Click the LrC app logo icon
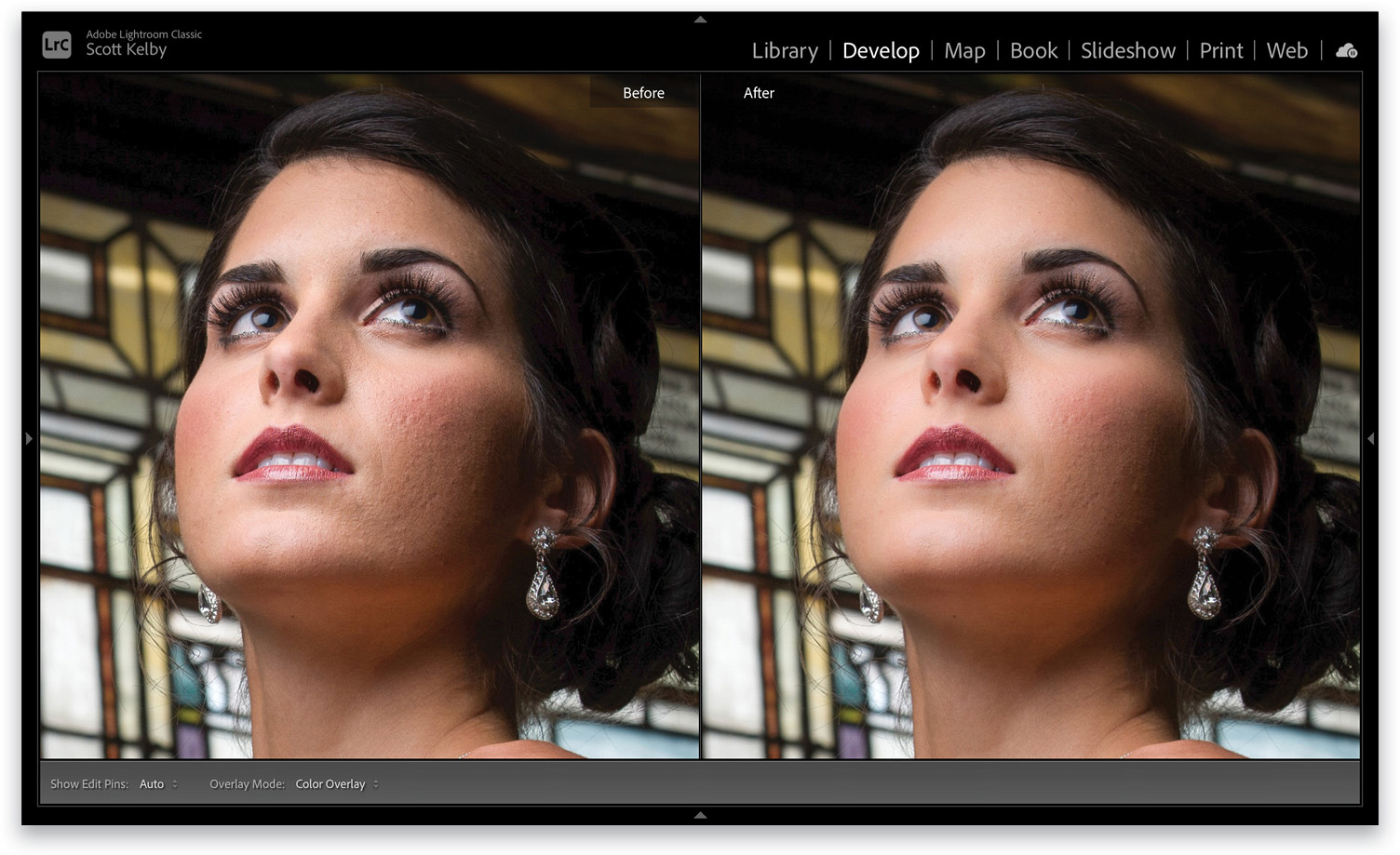Image resolution: width=1400 pixels, height=855 pixels. pyautogui.click(x=56, y=43)
